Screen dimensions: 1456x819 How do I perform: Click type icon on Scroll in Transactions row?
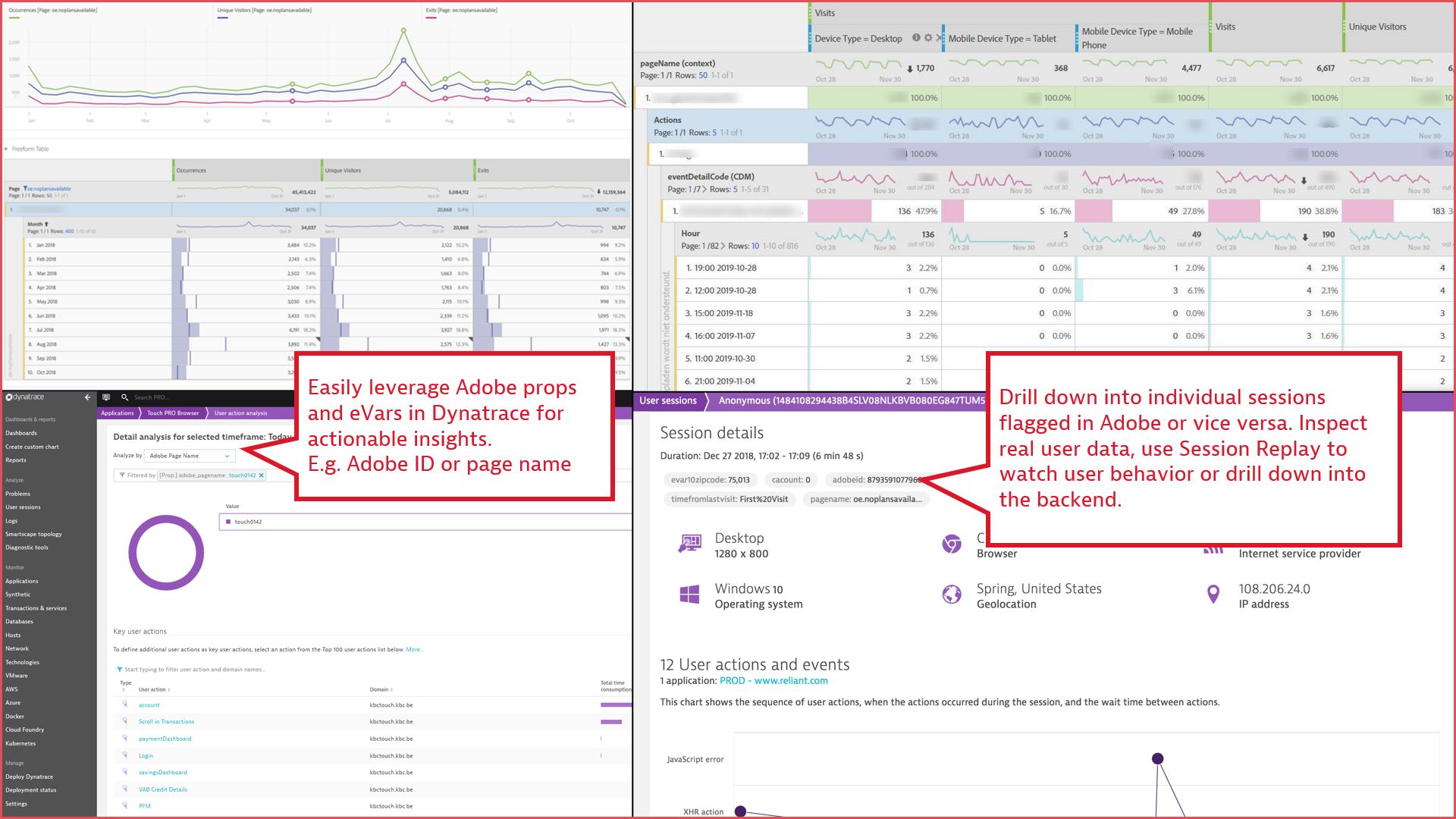(x=124, y=721)
